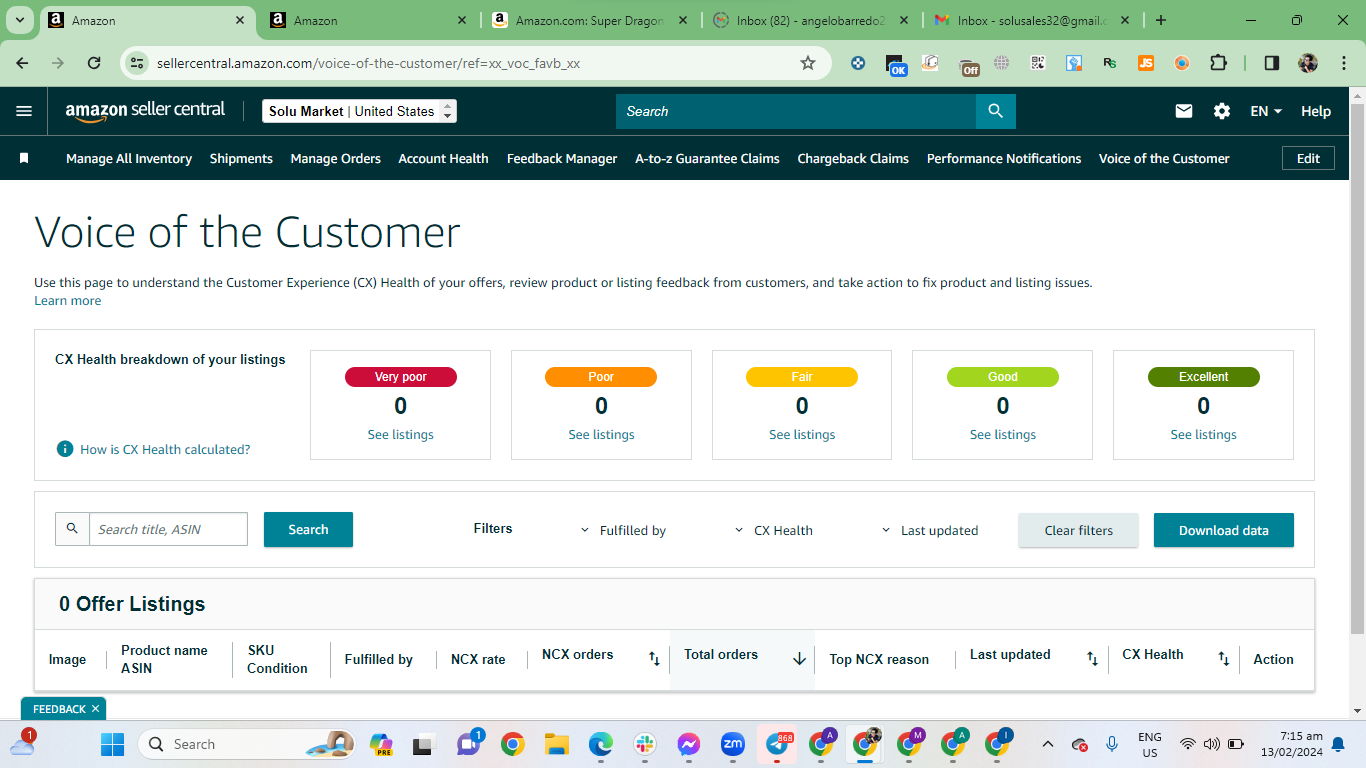Expand the Fulfilled by filter dropdown
Image resolution: width=1366 pixels, height=768 pixels.
click(623, 531)
